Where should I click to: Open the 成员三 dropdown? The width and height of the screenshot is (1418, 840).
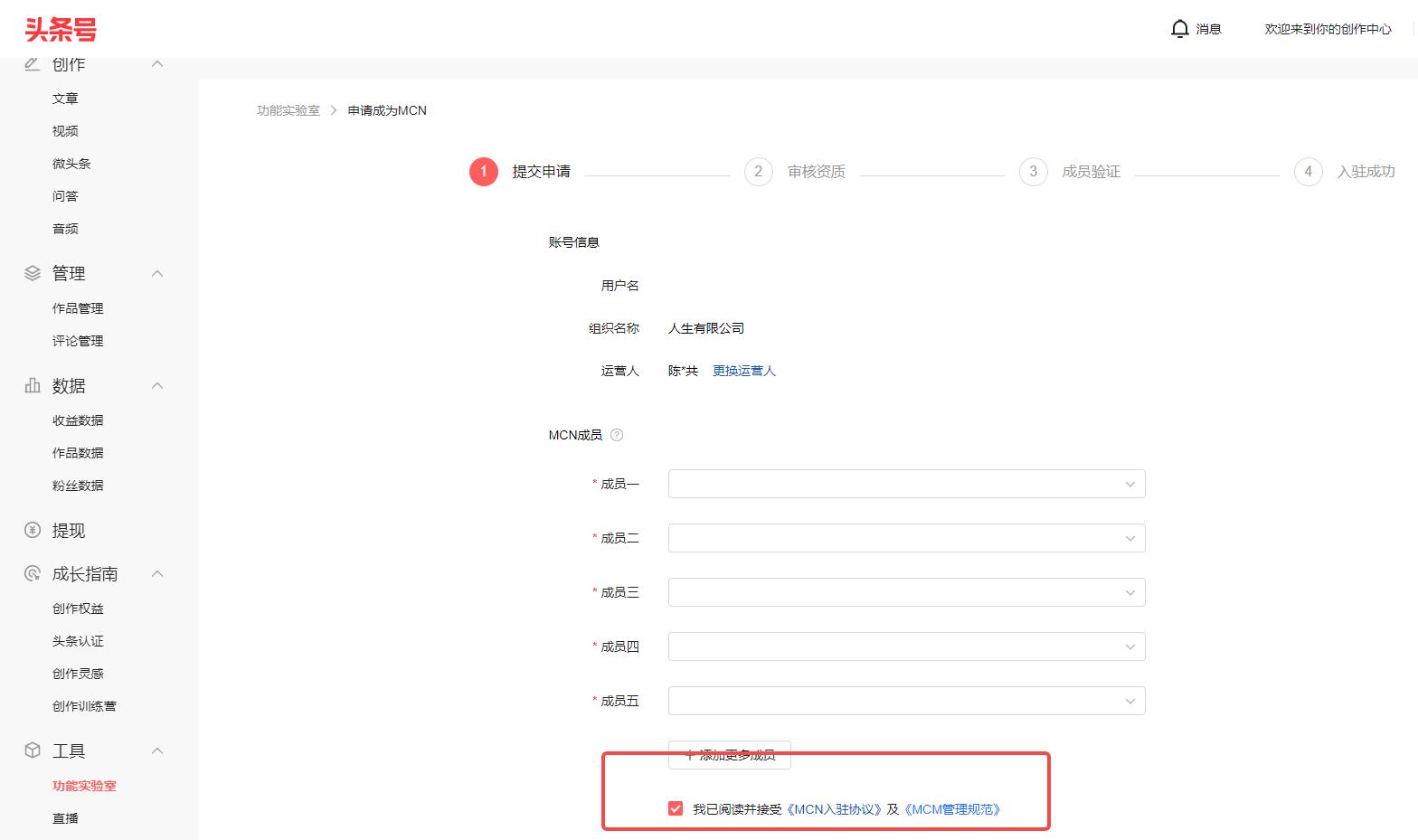click(906, 592)
